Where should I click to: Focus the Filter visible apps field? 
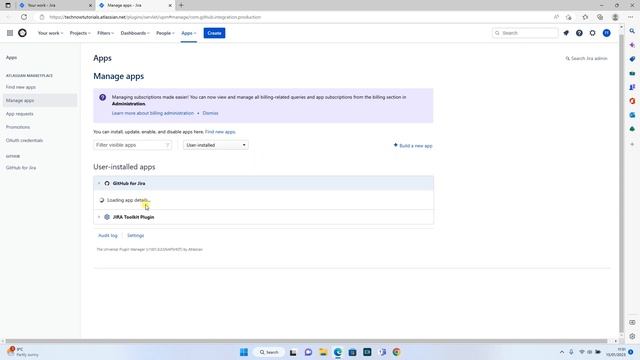click(133, 145)
